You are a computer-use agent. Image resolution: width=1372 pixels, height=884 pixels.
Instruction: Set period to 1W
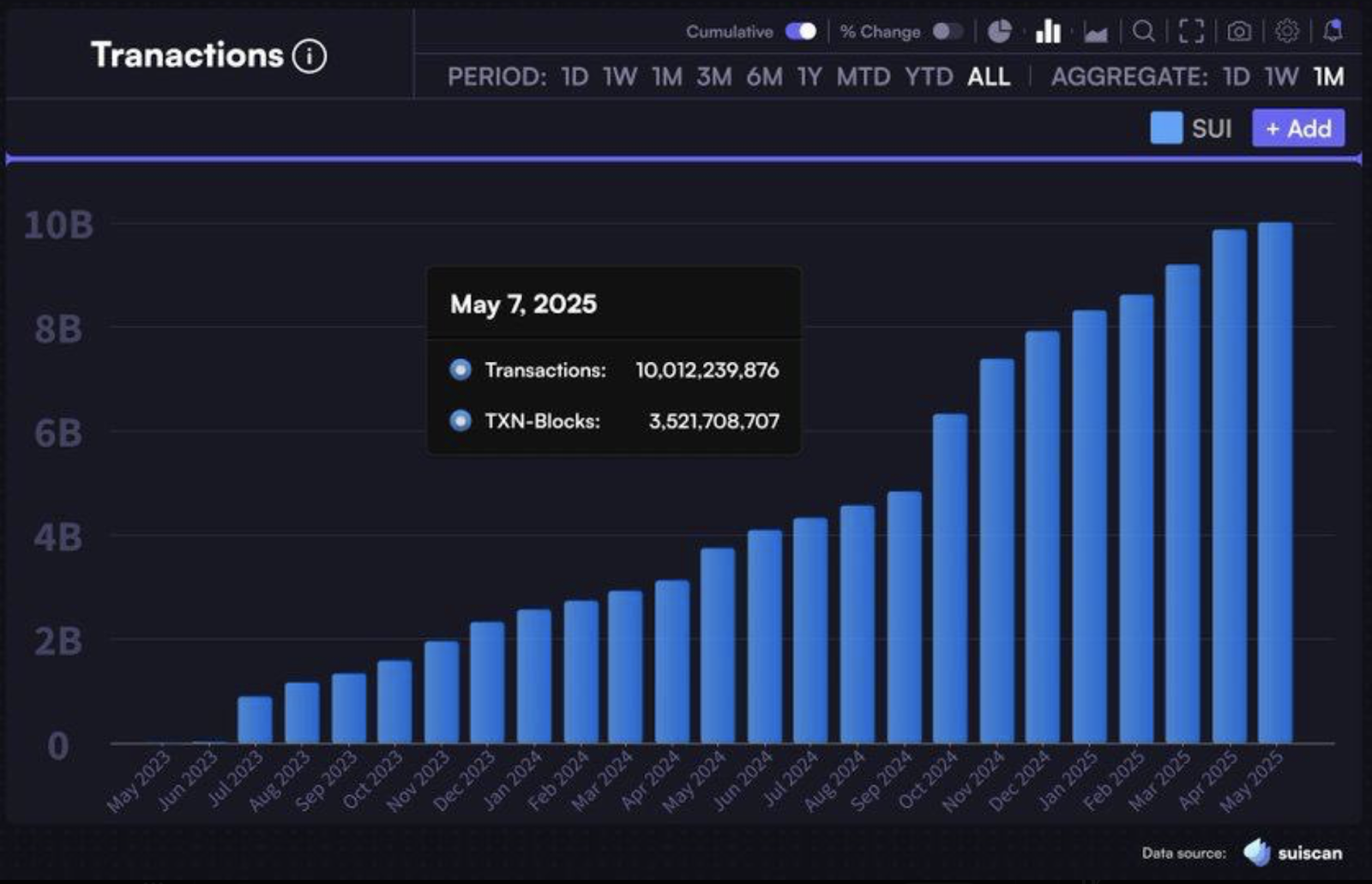click(619, 77)
